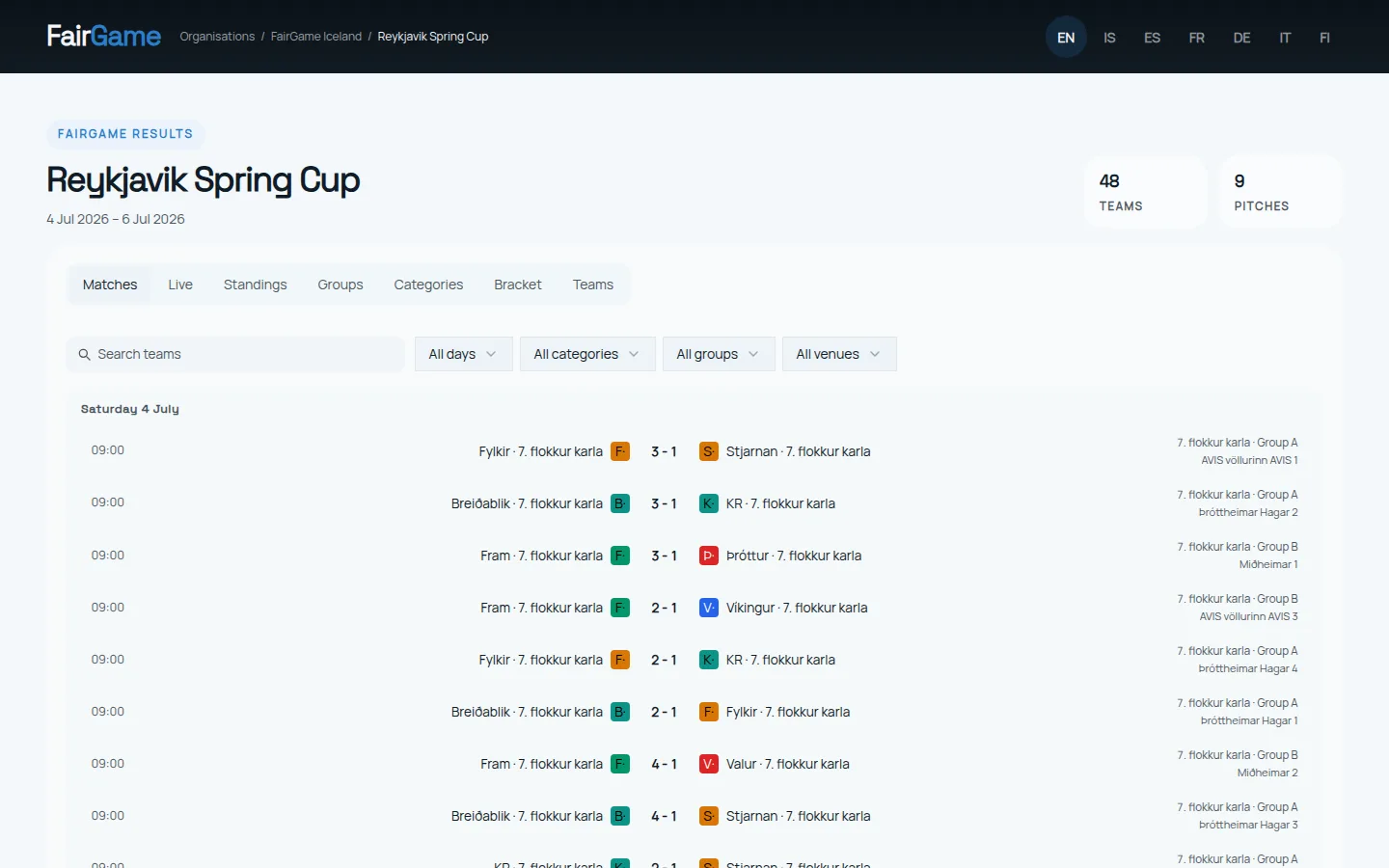Click the Search teams field
Screen dimensions: 1389x868
click(x=235, y=354)
